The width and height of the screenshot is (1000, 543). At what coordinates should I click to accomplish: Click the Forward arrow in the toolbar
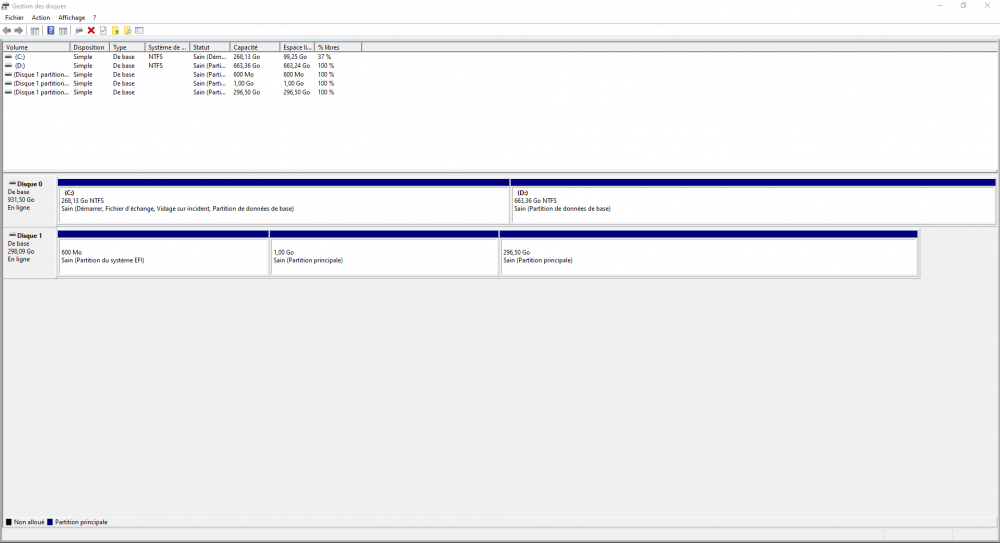pyautogui.click(x=19, y=30)
